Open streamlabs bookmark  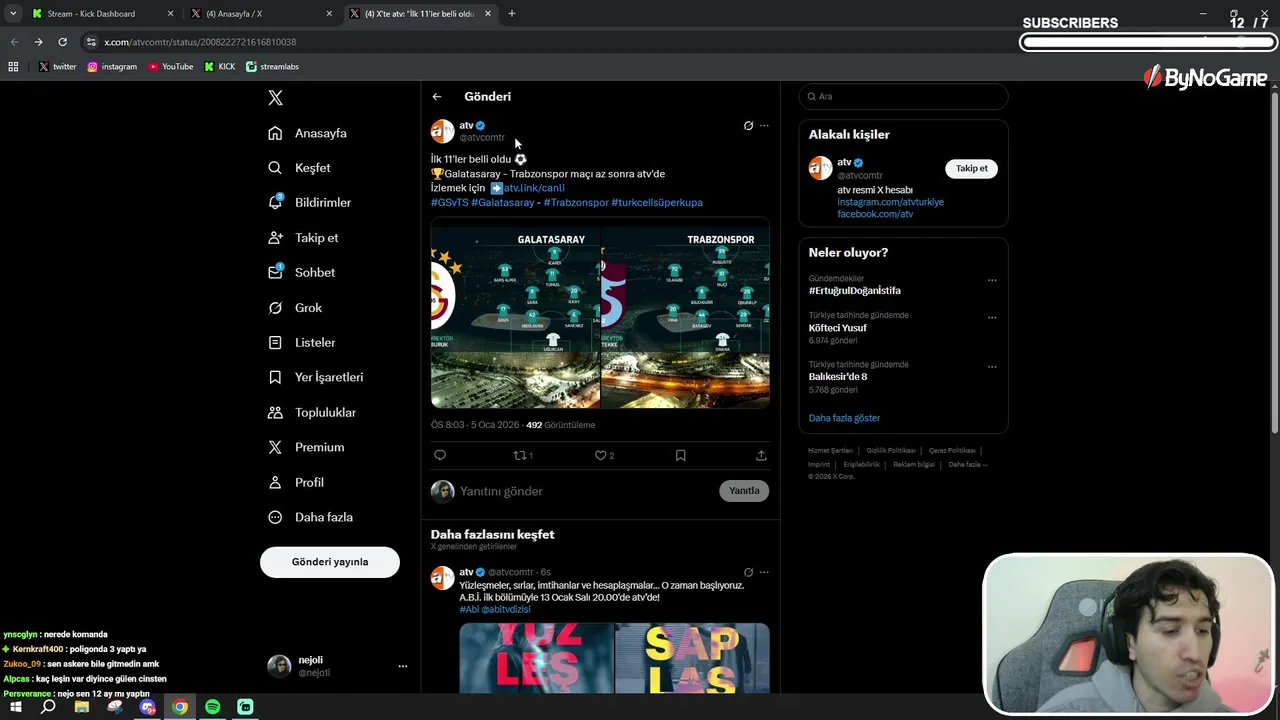tap(273, 67)
